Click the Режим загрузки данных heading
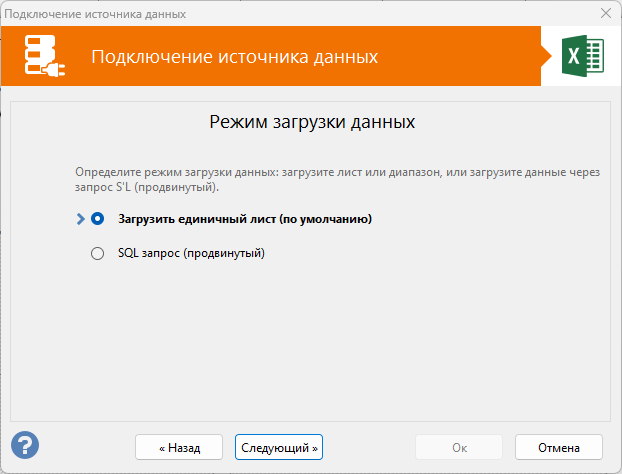Screen dimensions: 622x474 point(311,123)
